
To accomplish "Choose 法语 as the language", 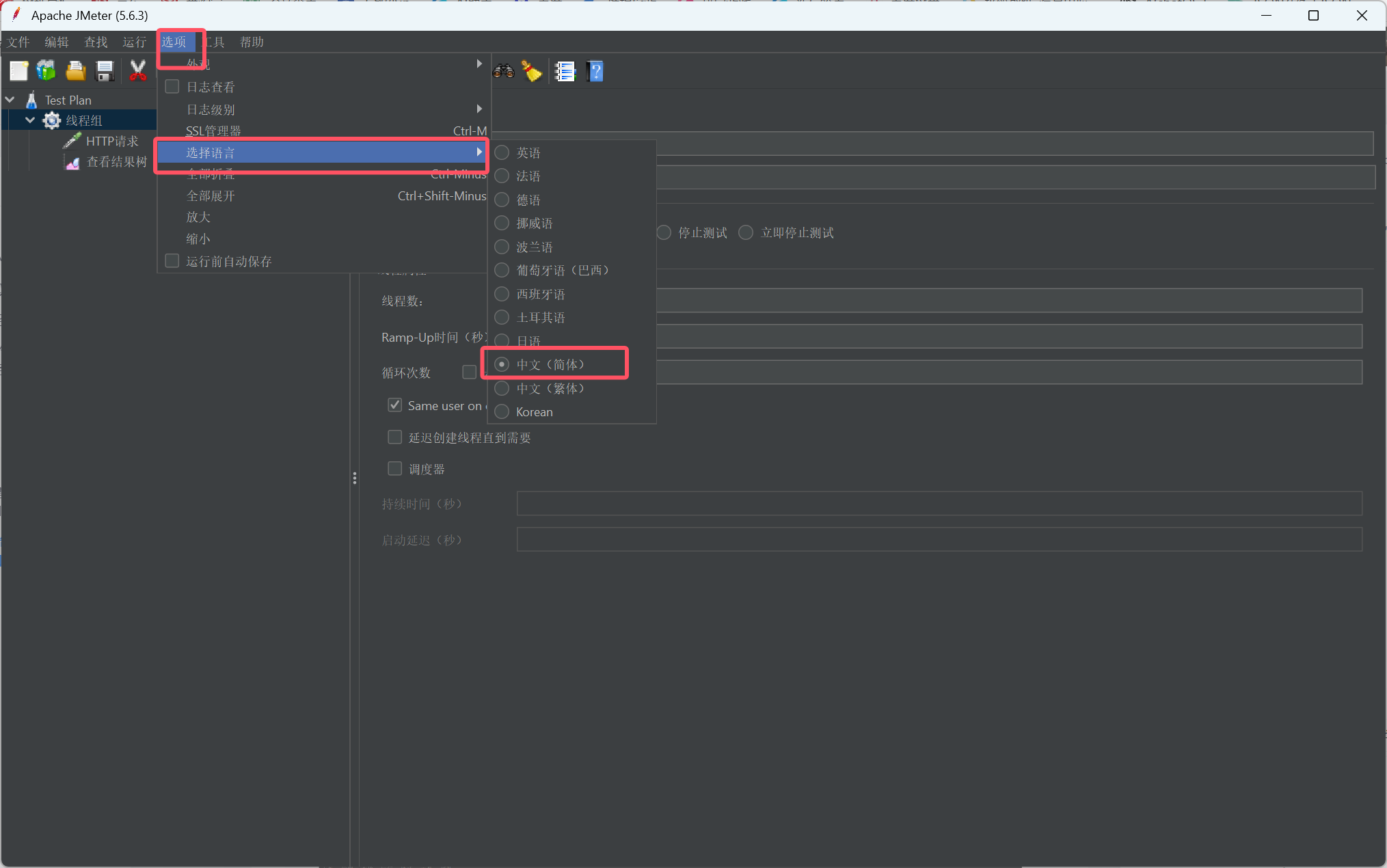I will click(x=502, y=176).
